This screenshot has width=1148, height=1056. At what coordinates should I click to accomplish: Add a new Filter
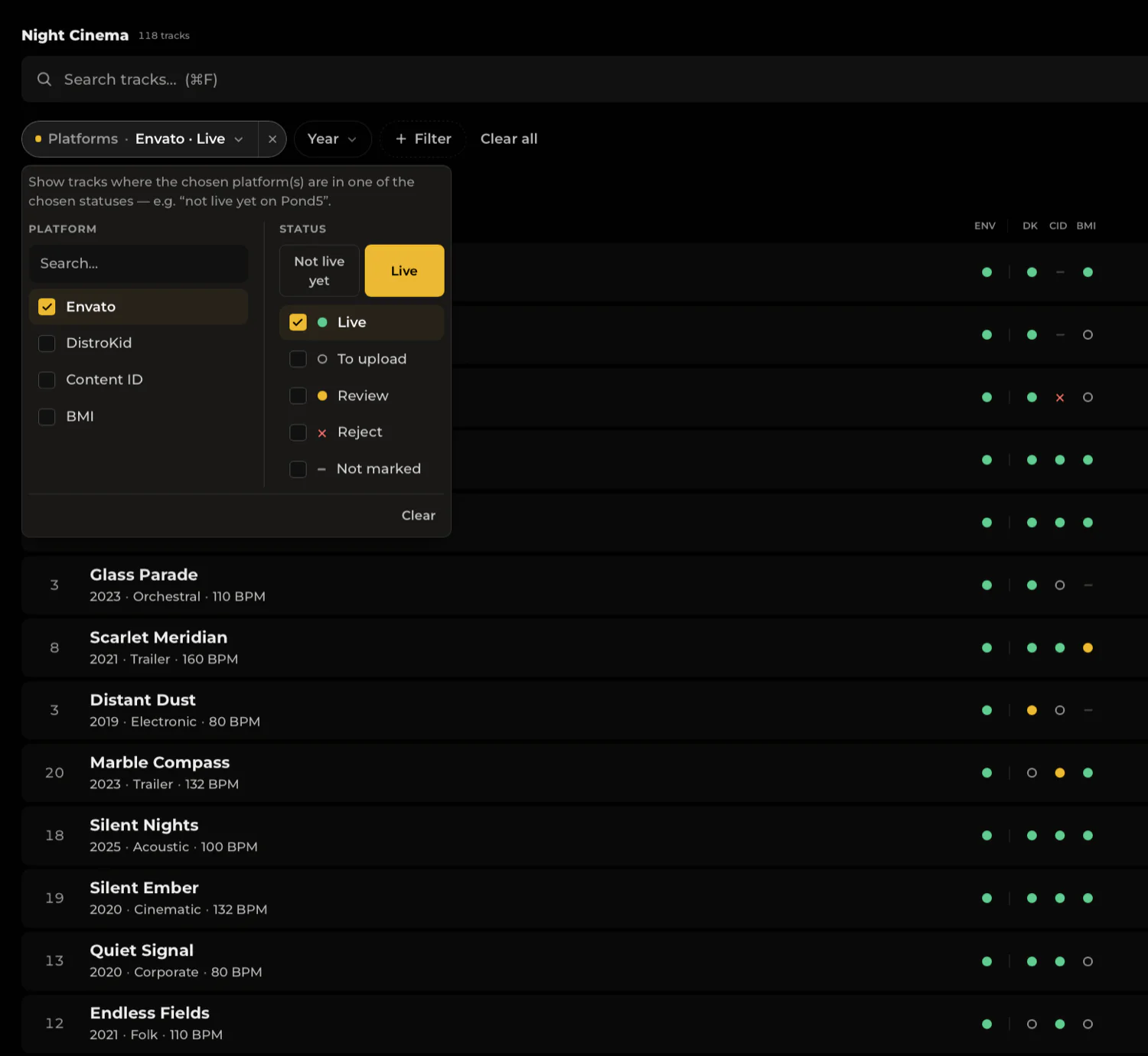[423, 139]
